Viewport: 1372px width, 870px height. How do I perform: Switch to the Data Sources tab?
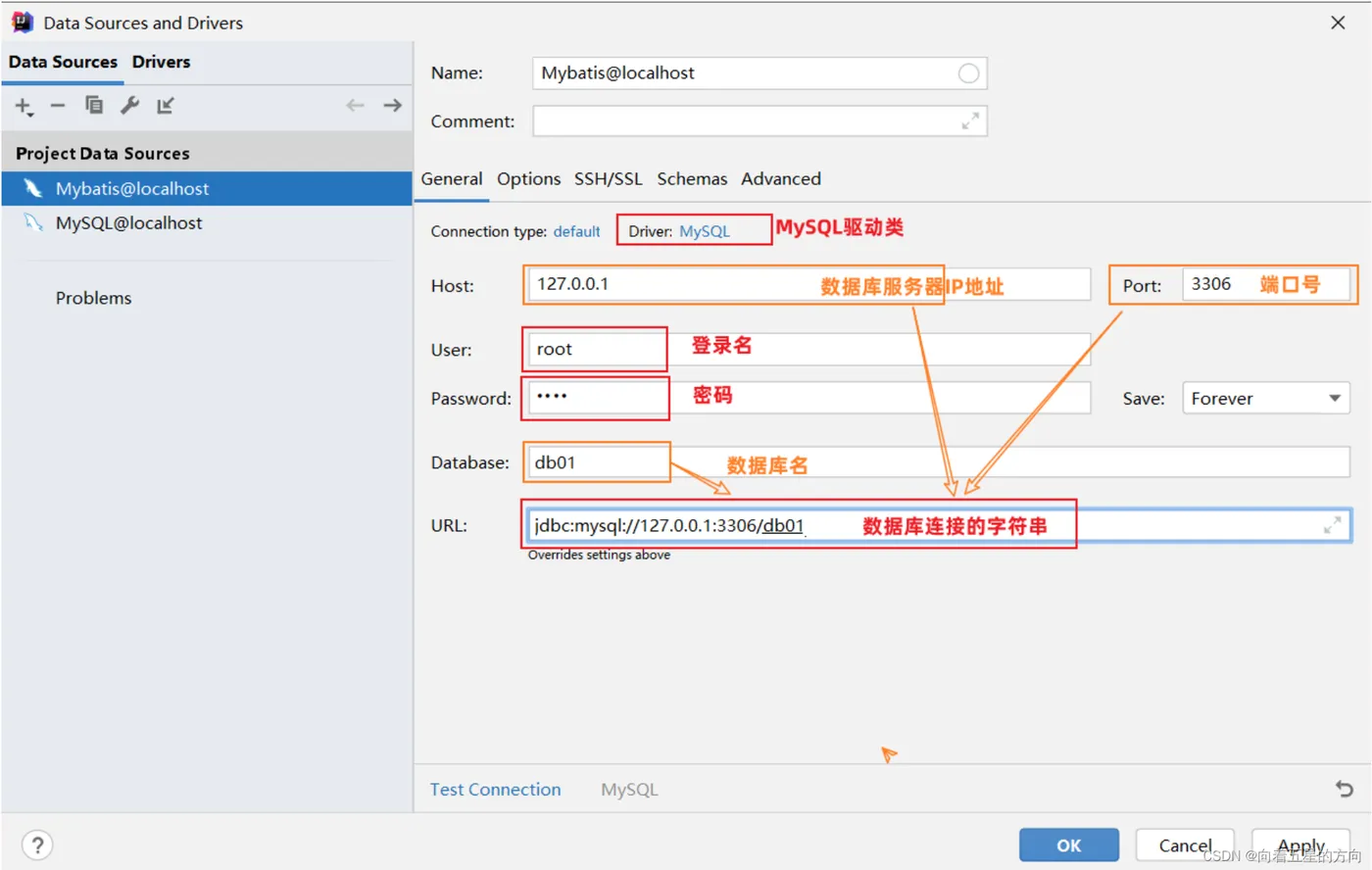(63, 62)
